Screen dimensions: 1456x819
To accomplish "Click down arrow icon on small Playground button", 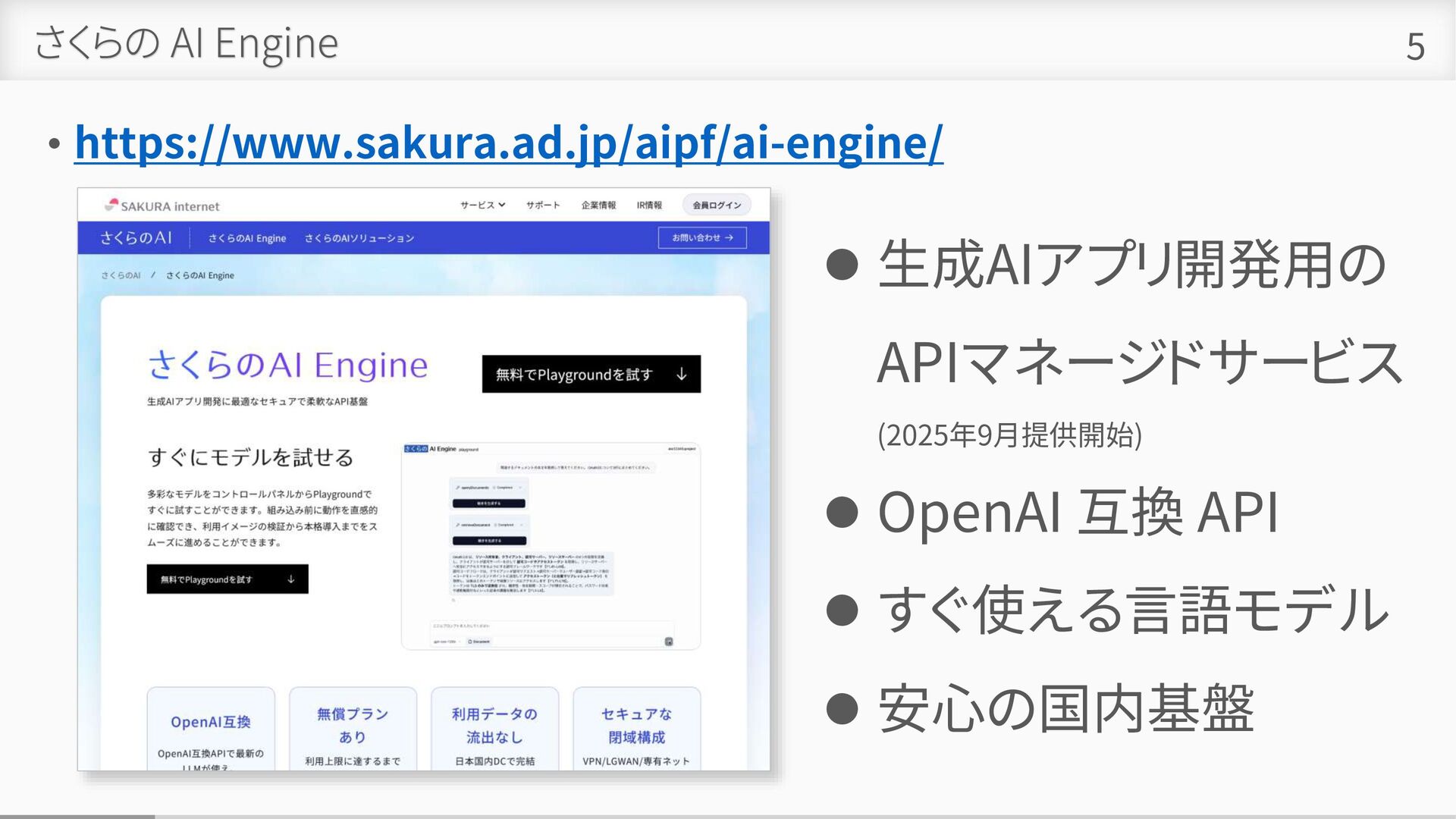I will (x=291, y=579).
